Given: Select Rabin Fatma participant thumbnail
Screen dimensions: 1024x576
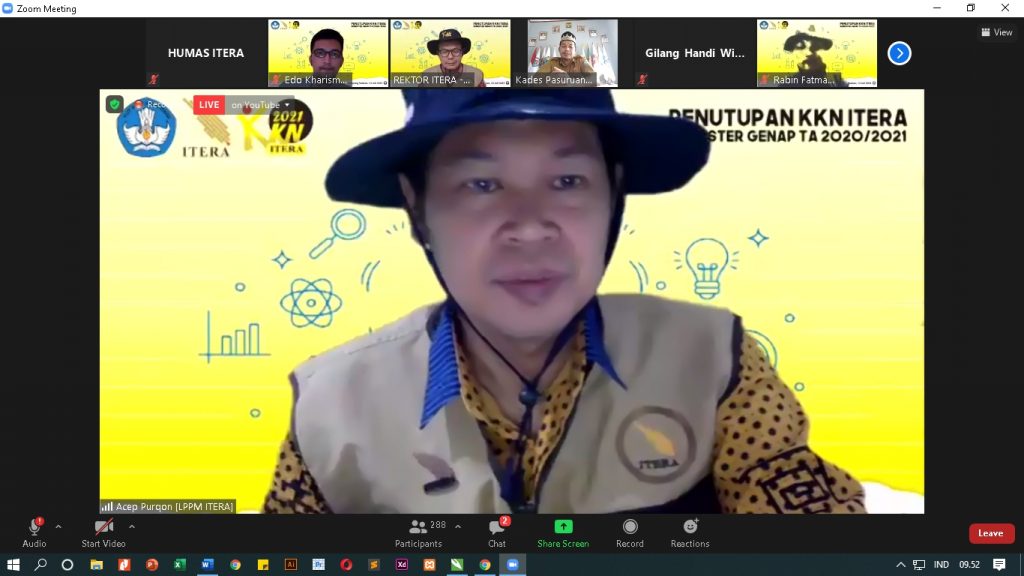Looking at the screenshot, I should [816, 53].
